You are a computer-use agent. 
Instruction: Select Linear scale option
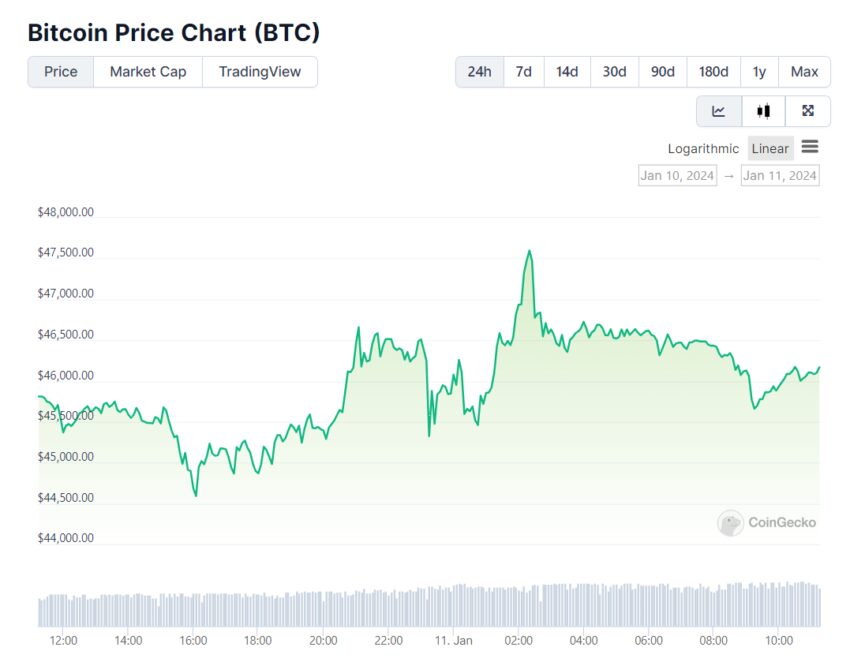click(x=770, y=148)
